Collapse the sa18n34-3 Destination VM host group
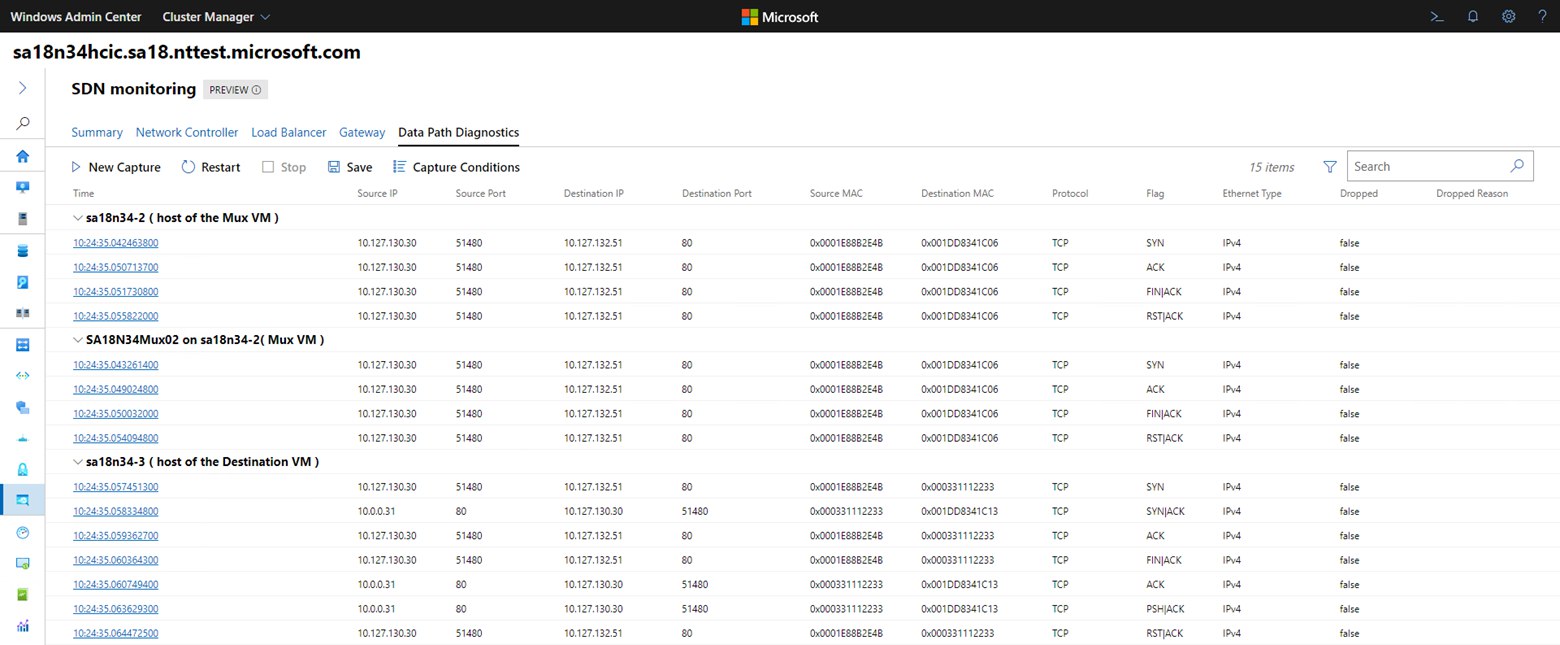This screenshot has width=1560, height=645. (79, 462)
